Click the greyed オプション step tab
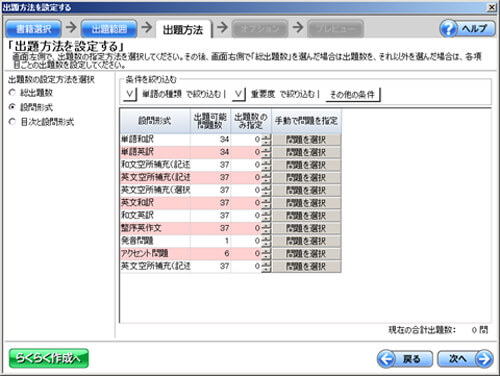The width and height of the screenshot is (500, 376). pyautogui.click(x=260, y=29)
